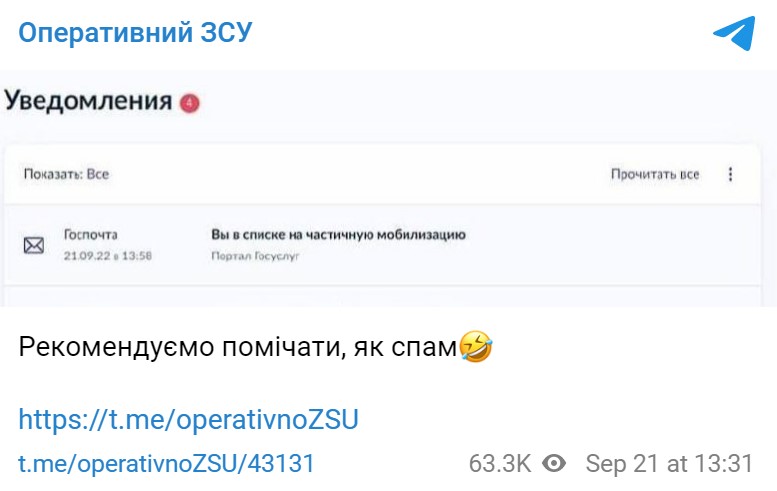Click the eye views icon
The width and height of the screenshot is (777, 491).
(x=554, y=464)
